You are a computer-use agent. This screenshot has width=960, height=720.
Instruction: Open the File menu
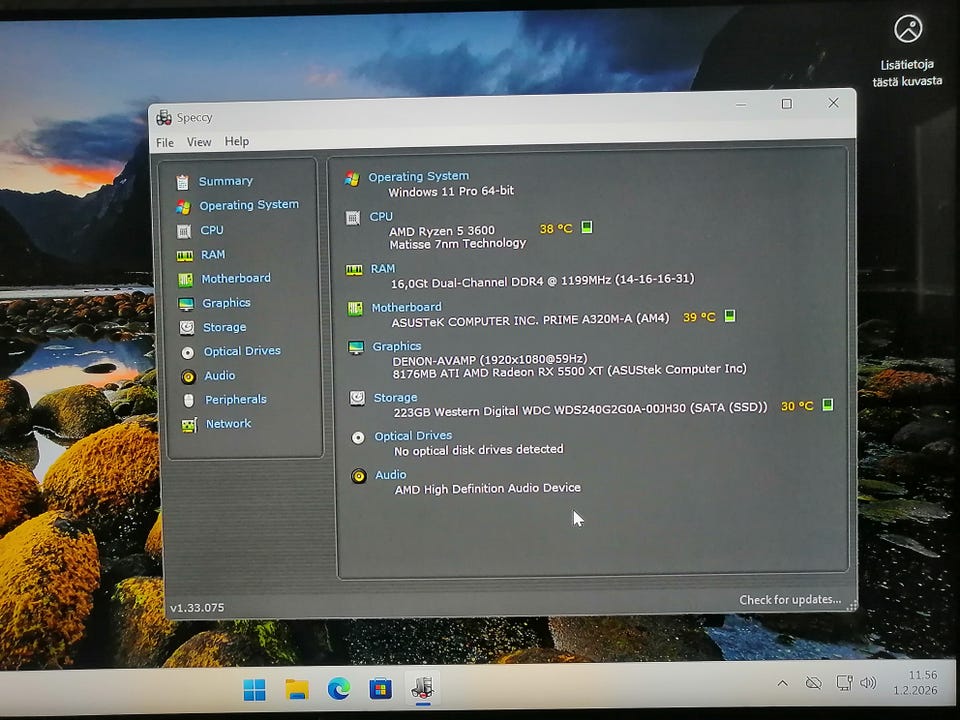coord(165,142)
